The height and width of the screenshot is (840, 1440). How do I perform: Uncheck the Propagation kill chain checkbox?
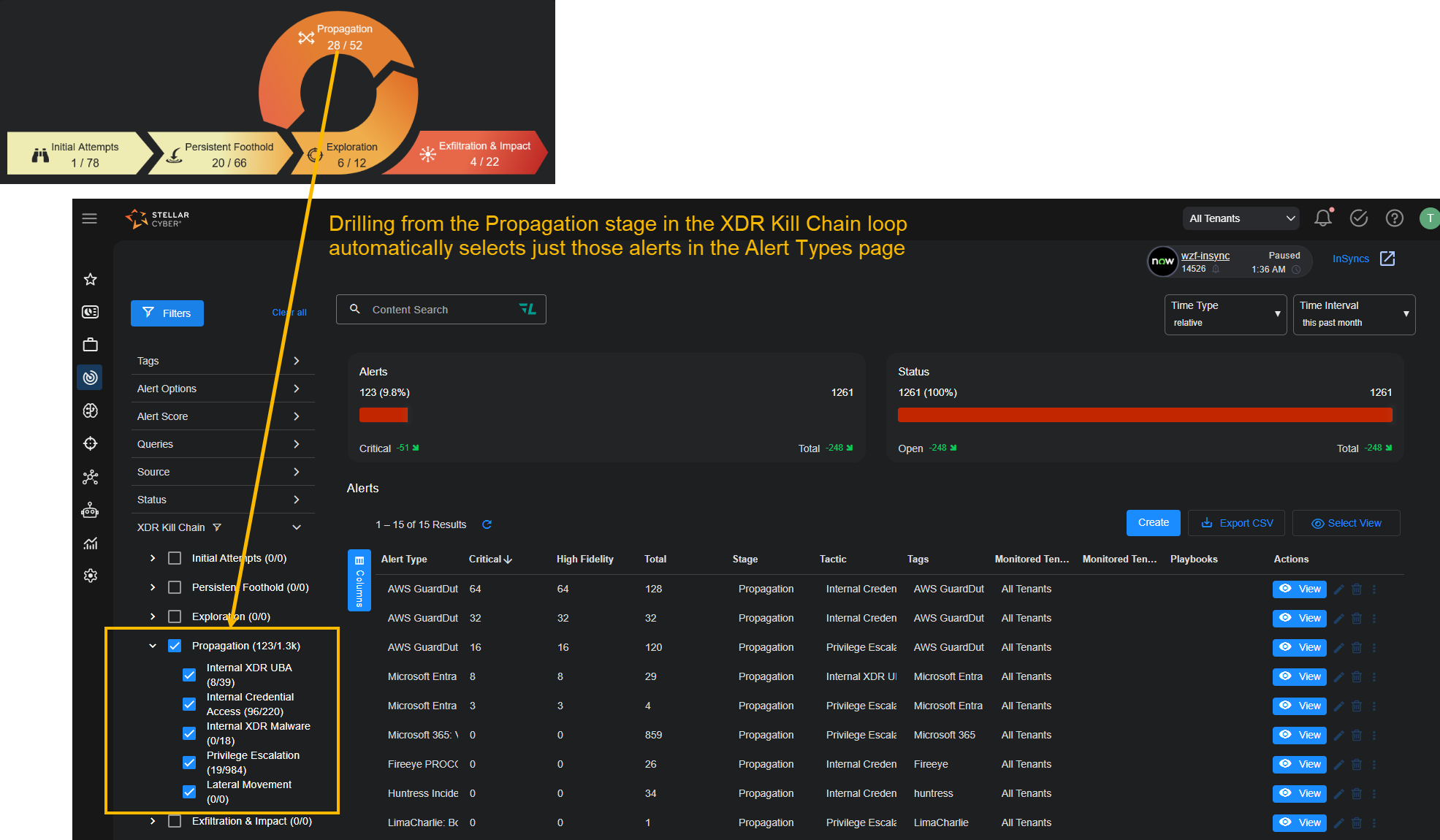point(175,646)
